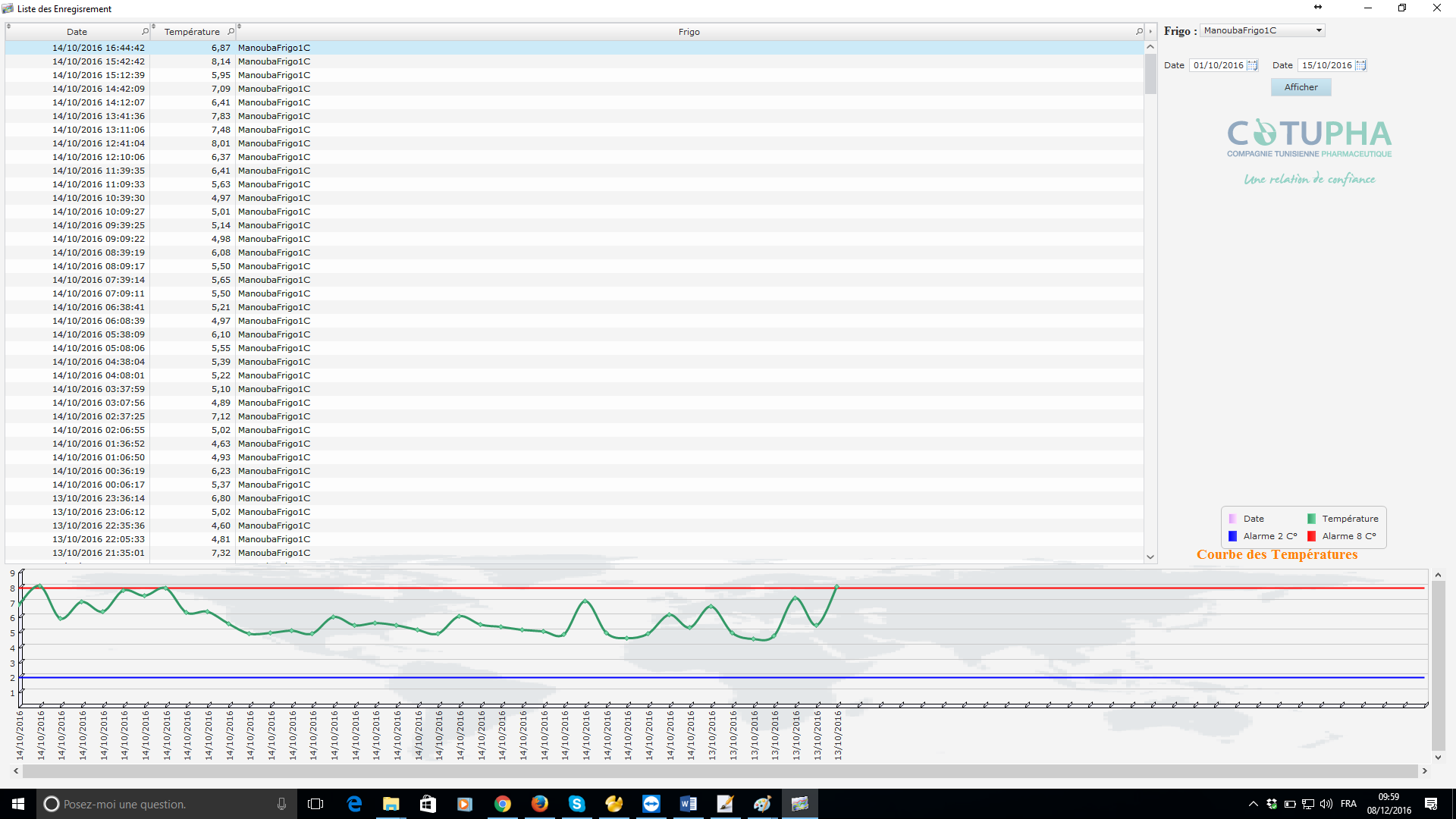Launch Microsoft Edge from the taskbar

click(353, 804)
